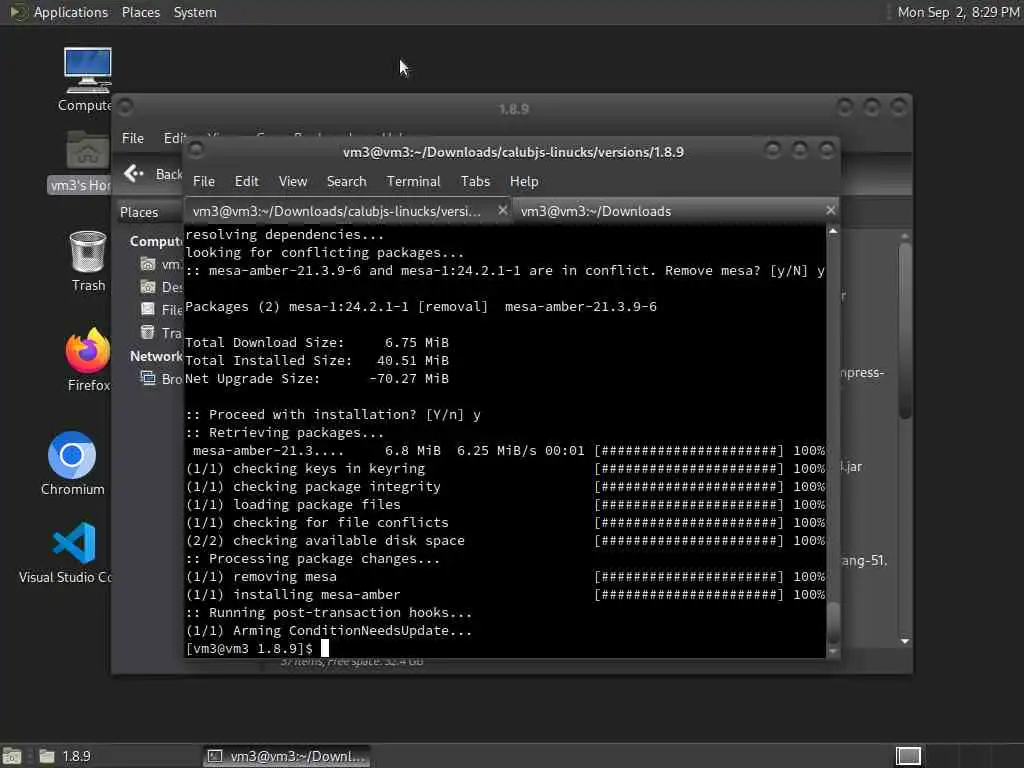Viewport: 1024px width, 768px height.
Task: Click the vm3 home icon in sidebar
Action: 148,264
